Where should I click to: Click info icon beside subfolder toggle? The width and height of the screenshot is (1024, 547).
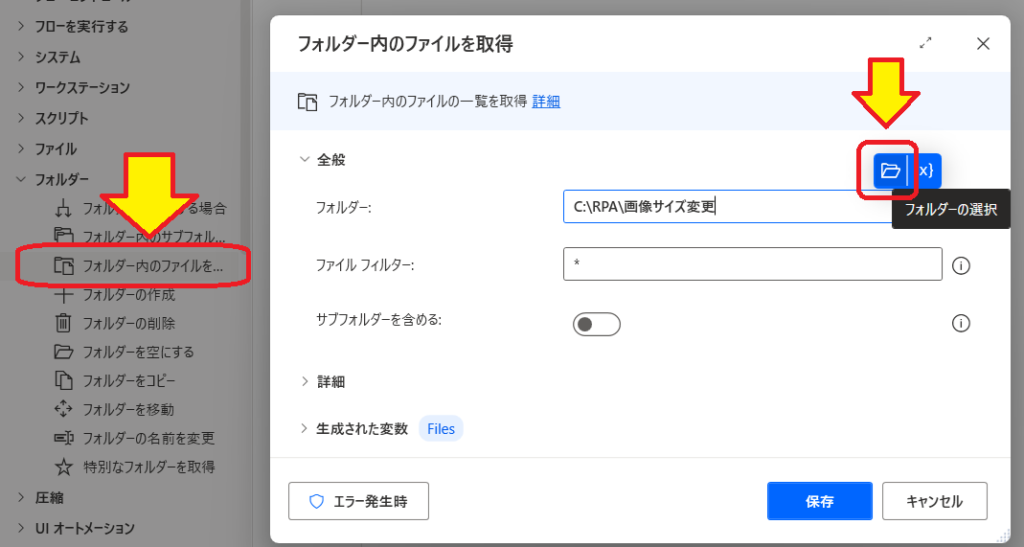(961, 323)
